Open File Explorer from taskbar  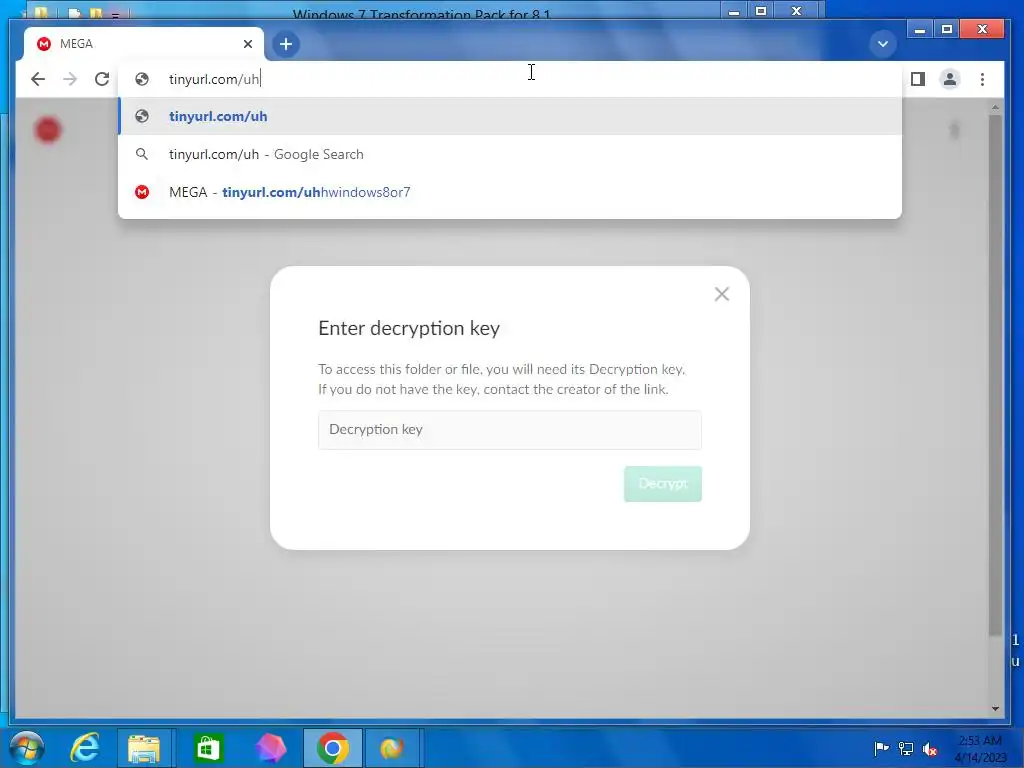[x=144, y=748]
